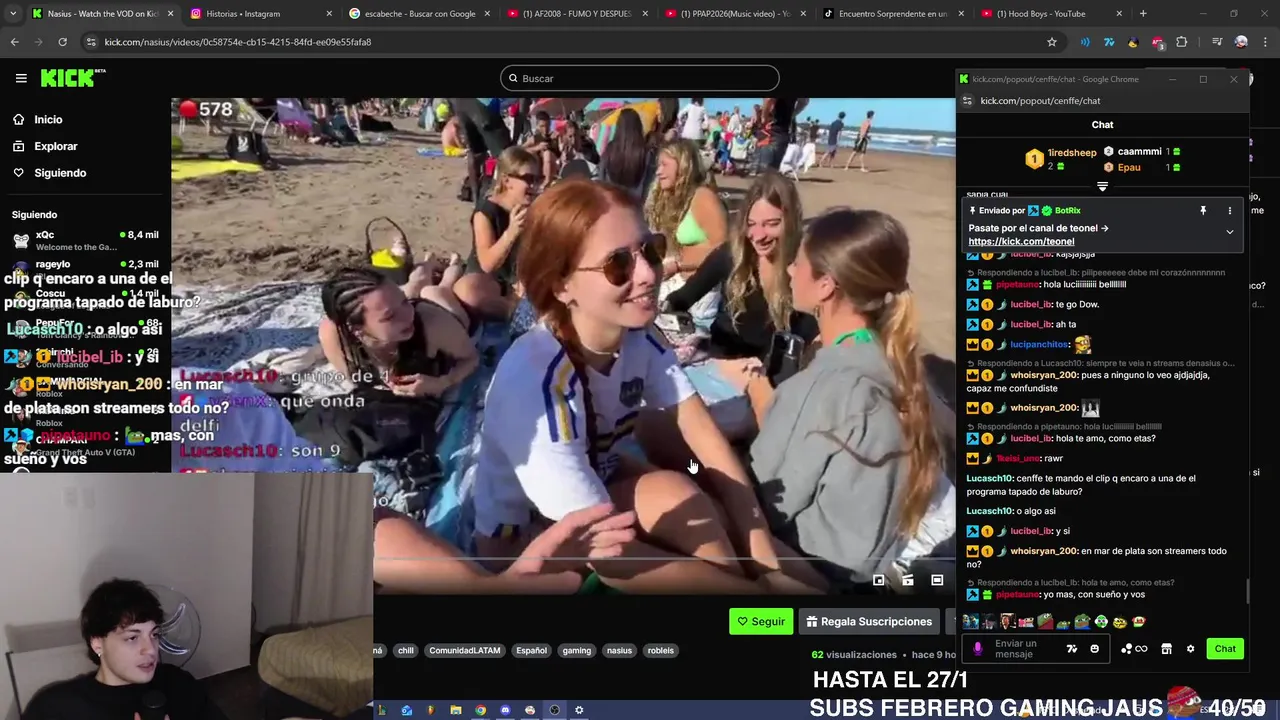Click main window address bar URL

pos(238,42)
